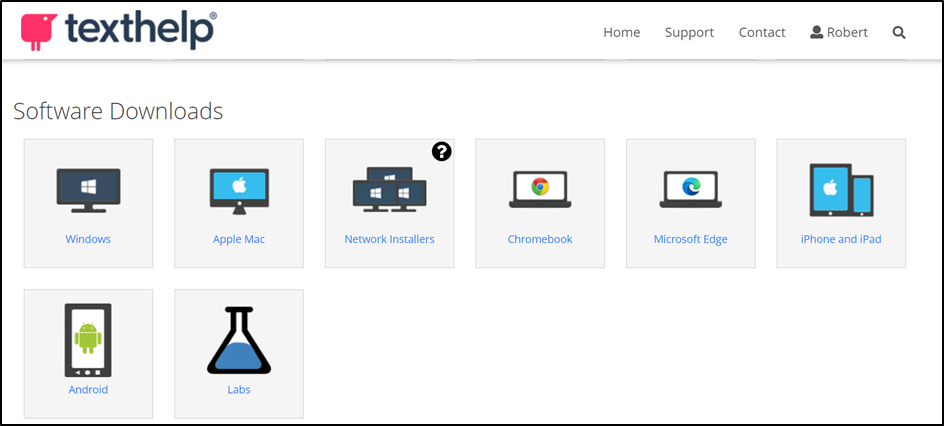Open the Apple Mac download link
The width and height of the screenshot is (944, 426).
tap(239, 239)
